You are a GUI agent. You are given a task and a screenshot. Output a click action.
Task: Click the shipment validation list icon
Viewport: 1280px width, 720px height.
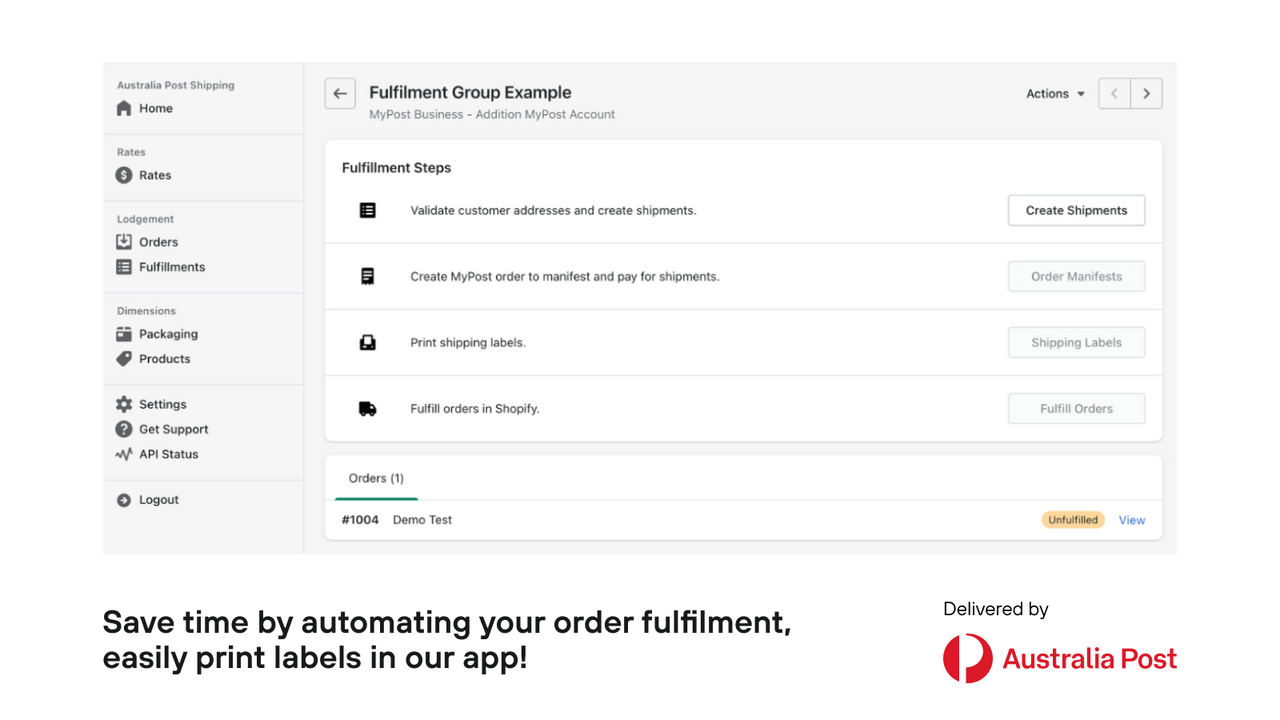click(368, 210)
